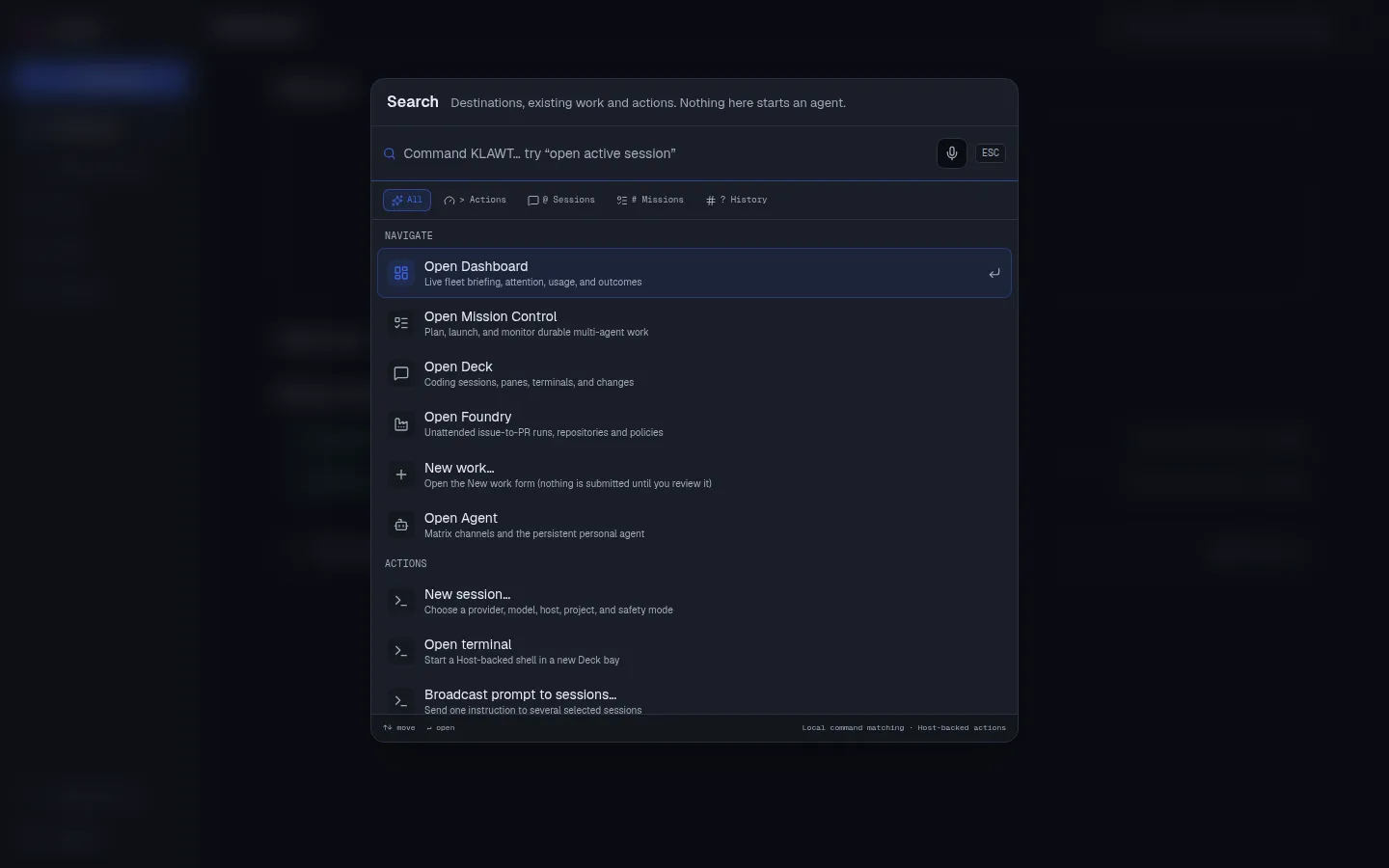The width and height of the screenshot is (1389, 868).
Task: Click the New session terminal icon
Action: pyautogui.click(x=401, y=601)
